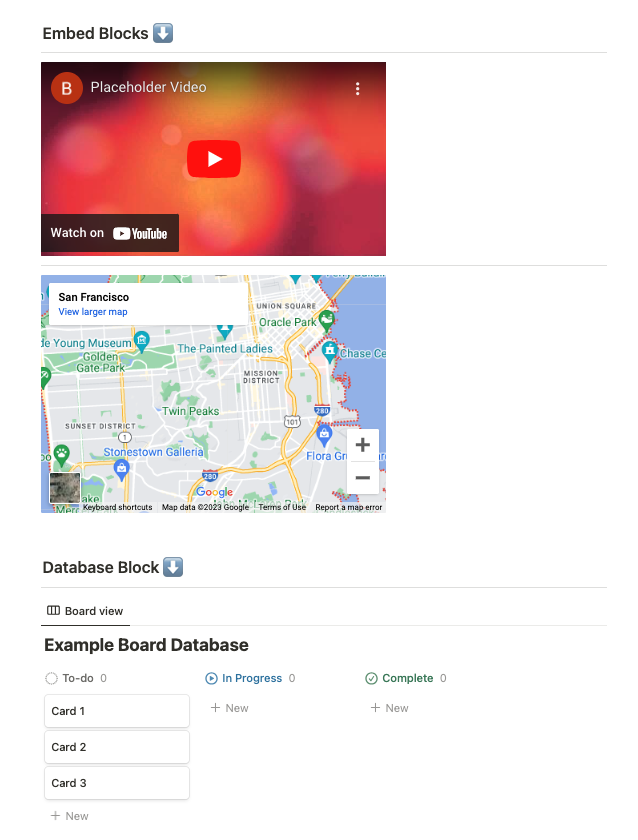638x840 pixels.
Task: Open Watch on YouTube link
Action: pos(110,233)
